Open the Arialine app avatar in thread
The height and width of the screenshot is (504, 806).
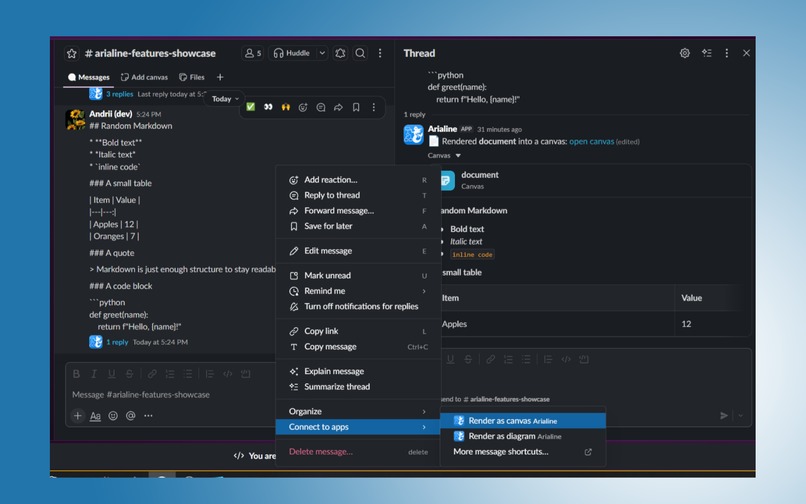(x=414, y=135)
